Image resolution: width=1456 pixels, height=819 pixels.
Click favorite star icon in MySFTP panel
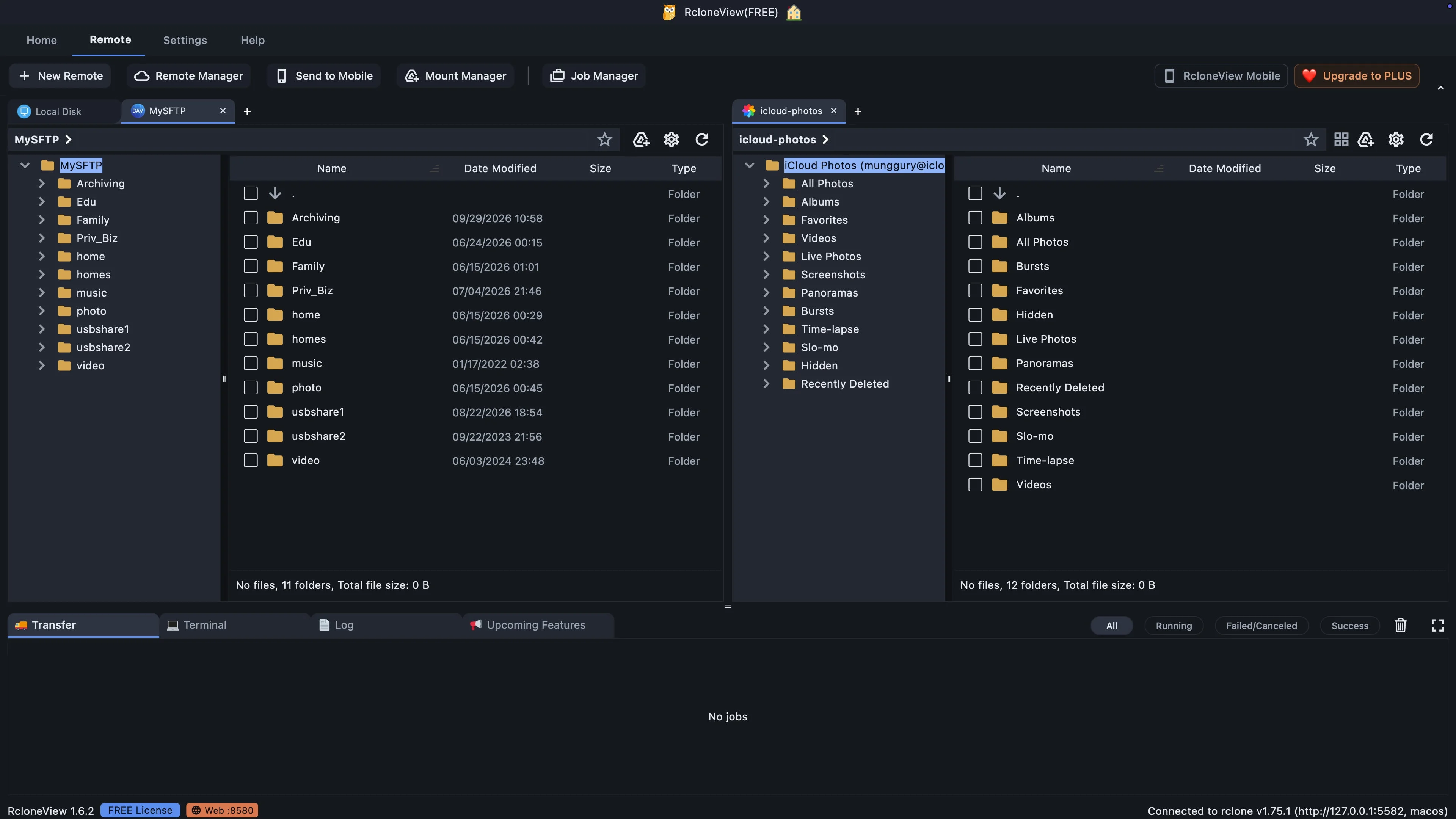tap(604, 140)
